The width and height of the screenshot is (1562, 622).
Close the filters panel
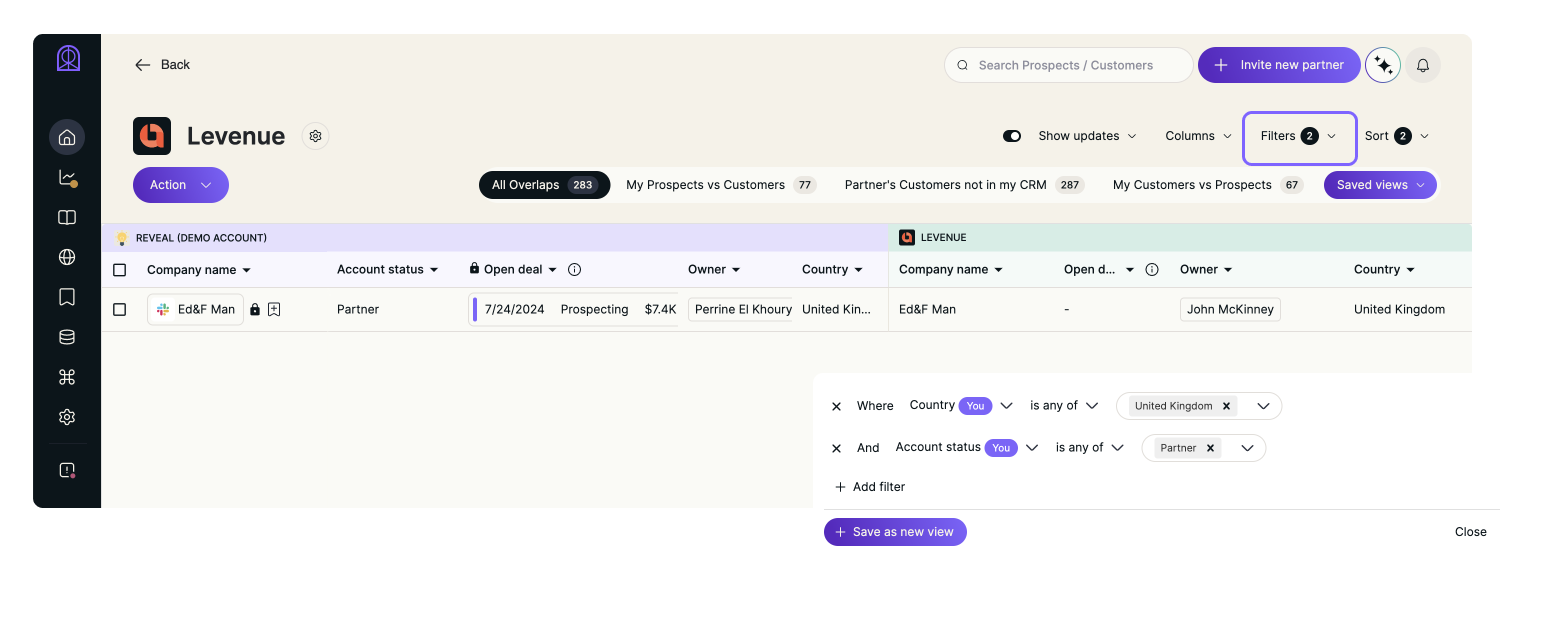click(1470, 532)
